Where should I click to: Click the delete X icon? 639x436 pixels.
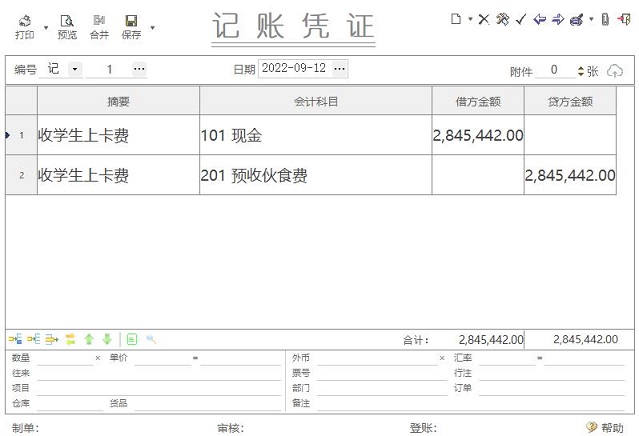coord(484,19)
